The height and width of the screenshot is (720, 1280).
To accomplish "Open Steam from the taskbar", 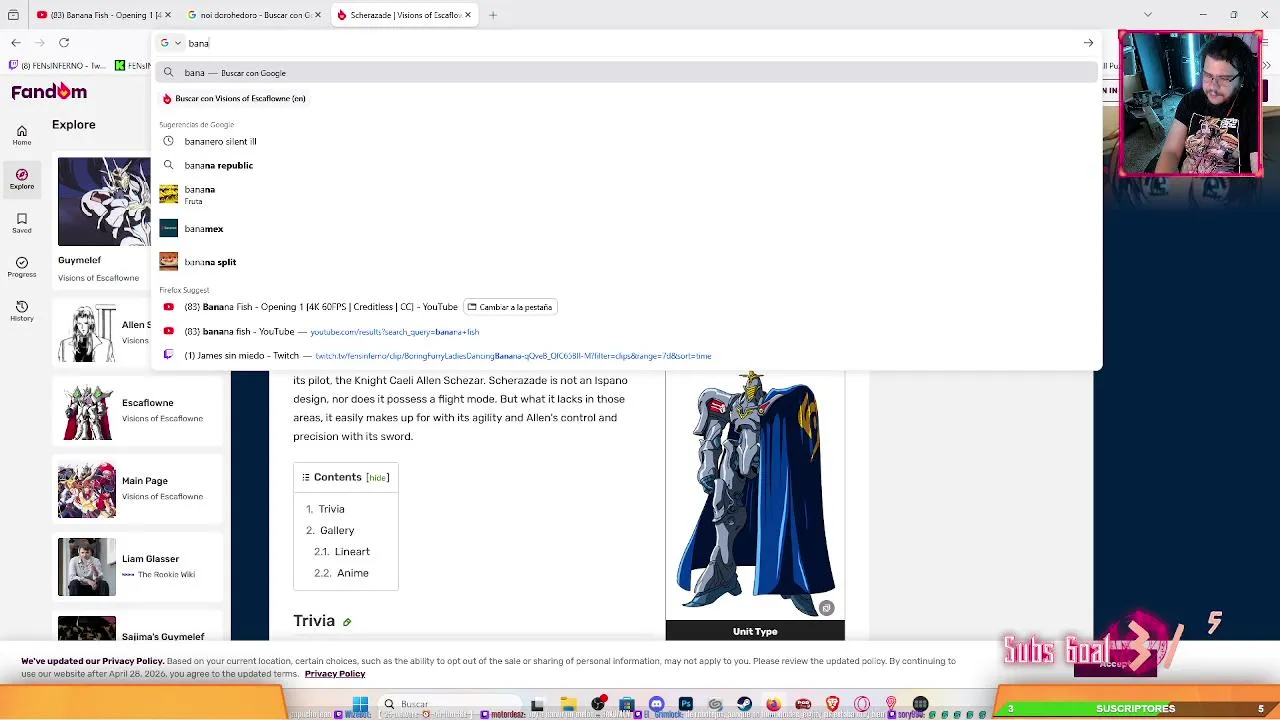I will (744, 704).
